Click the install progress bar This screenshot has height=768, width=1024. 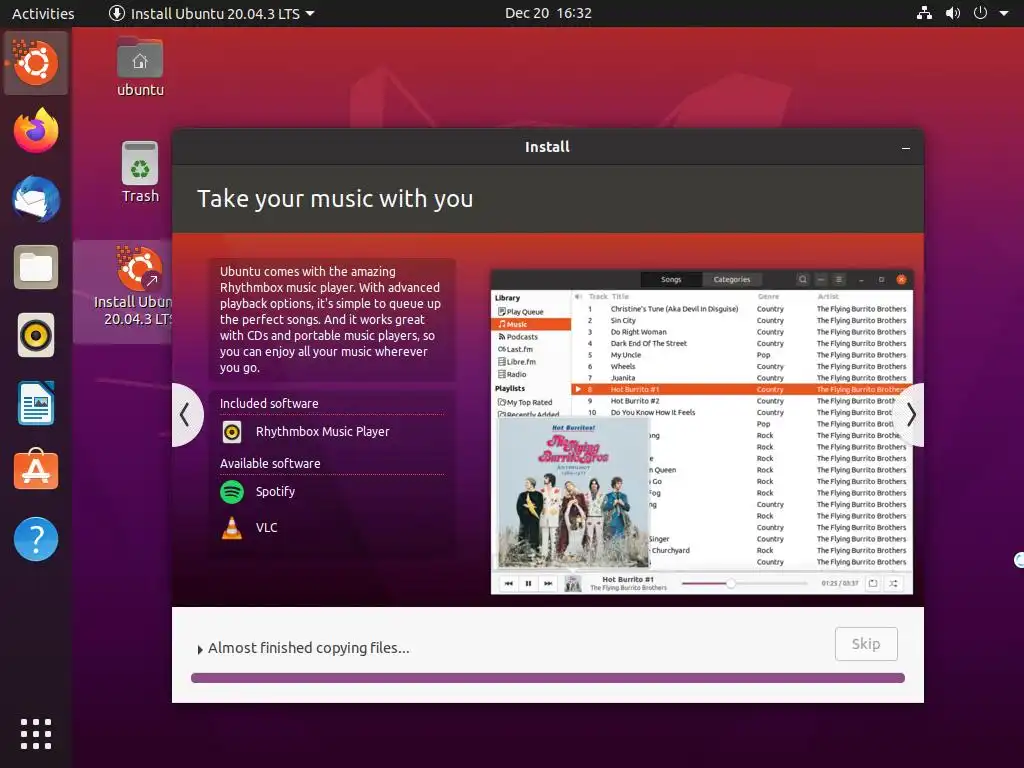pos(547,678)
